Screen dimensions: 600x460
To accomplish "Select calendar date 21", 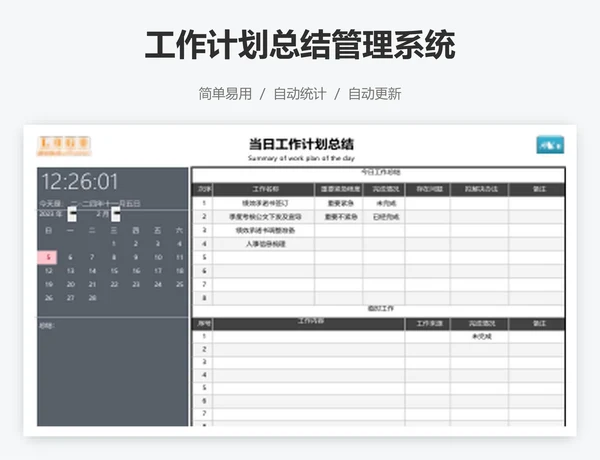I will (x=92, y=284).
